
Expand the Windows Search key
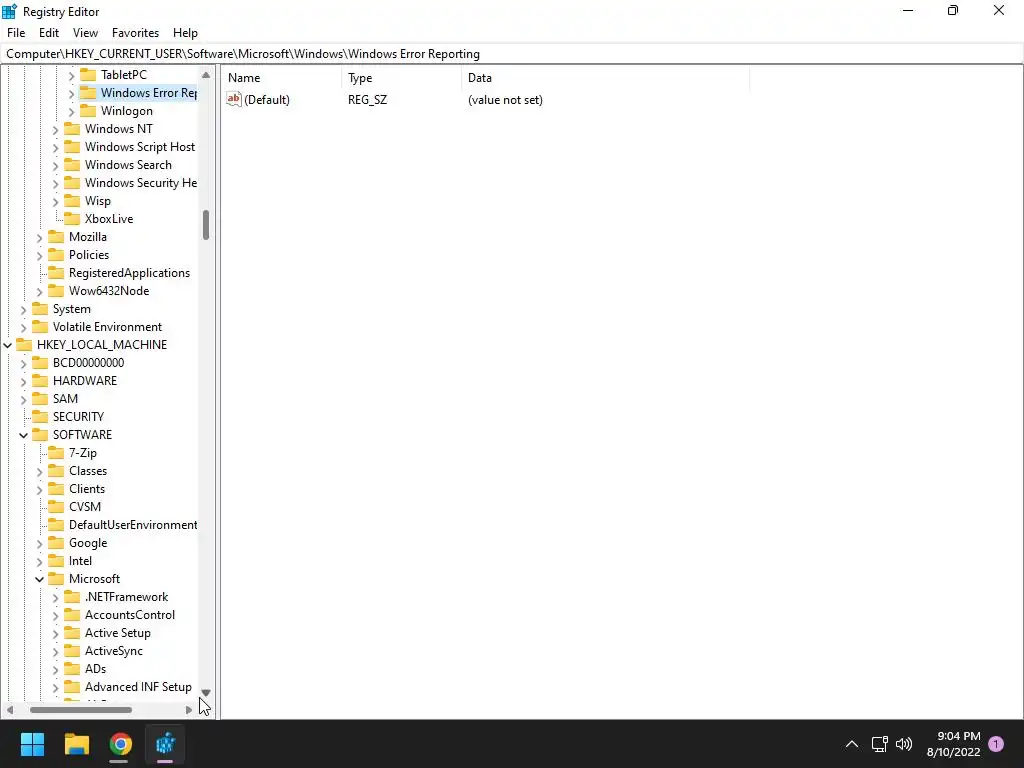tap(56, 166)
